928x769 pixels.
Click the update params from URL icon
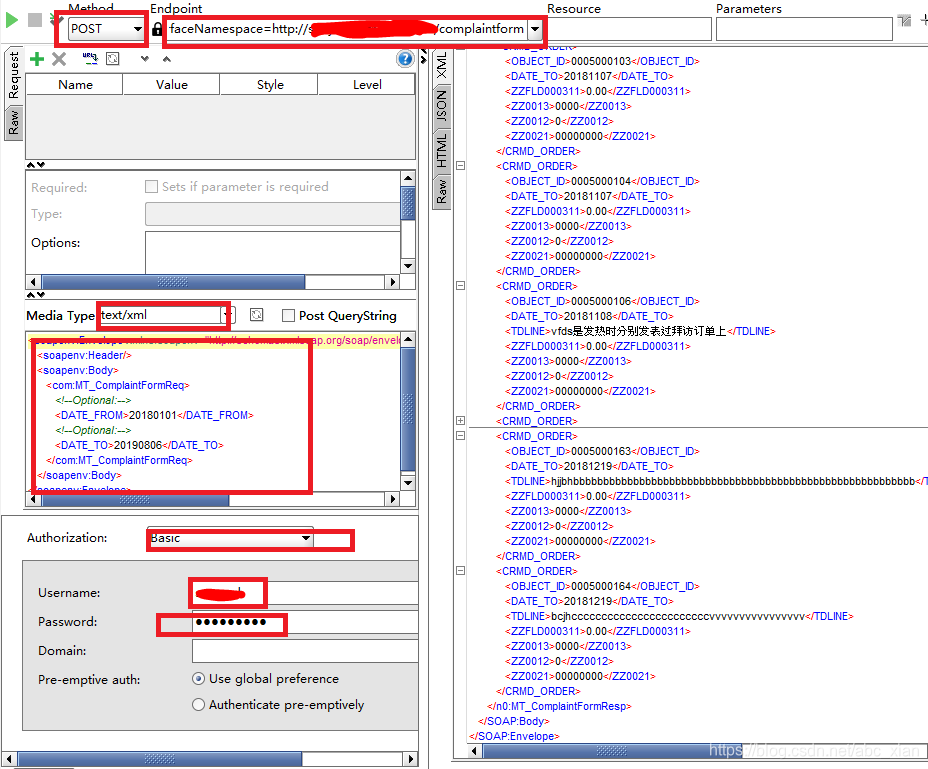pyautogui.click(x=89, y=59)
